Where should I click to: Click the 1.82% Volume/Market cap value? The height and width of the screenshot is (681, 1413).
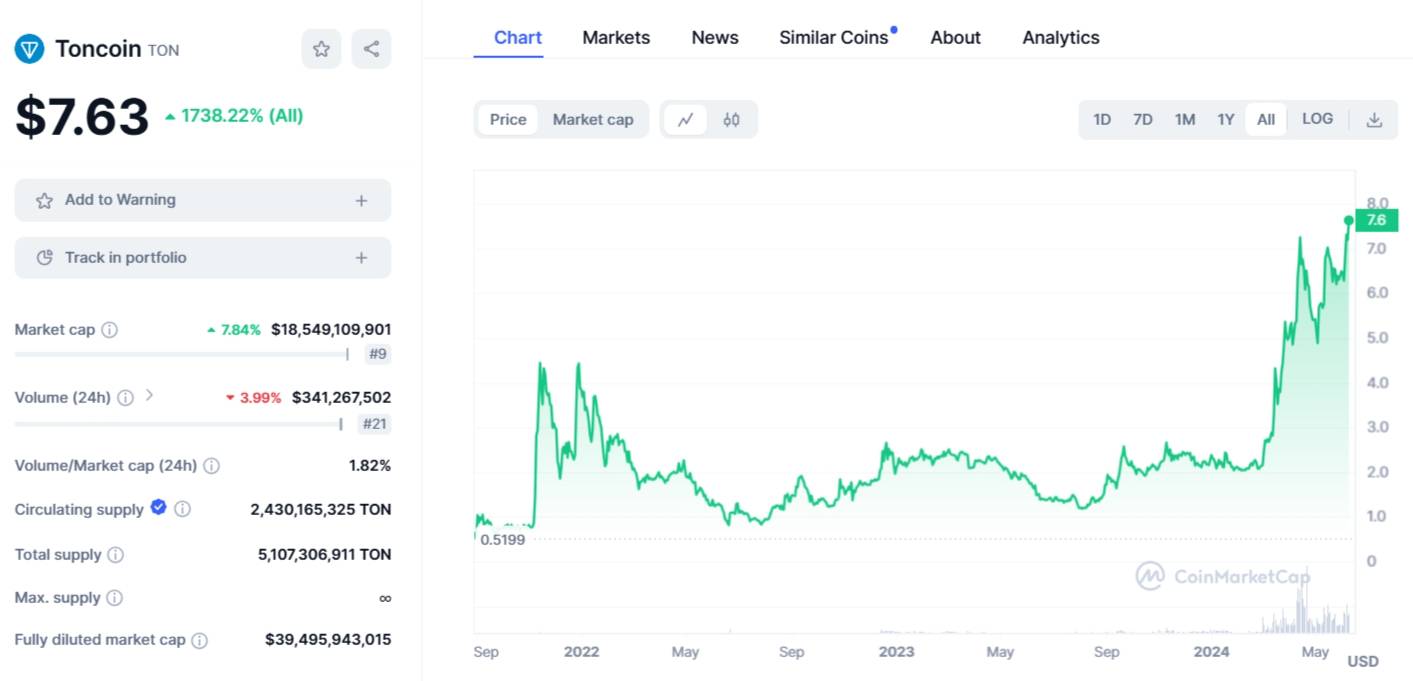[370, 465]
